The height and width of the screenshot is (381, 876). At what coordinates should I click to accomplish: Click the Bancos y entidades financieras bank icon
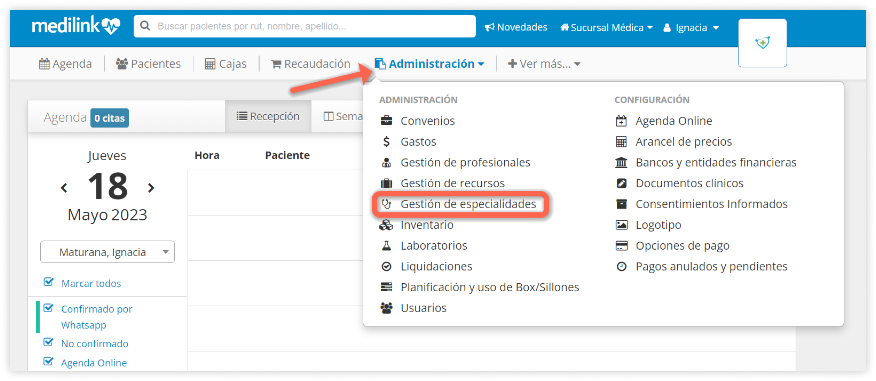621,163
